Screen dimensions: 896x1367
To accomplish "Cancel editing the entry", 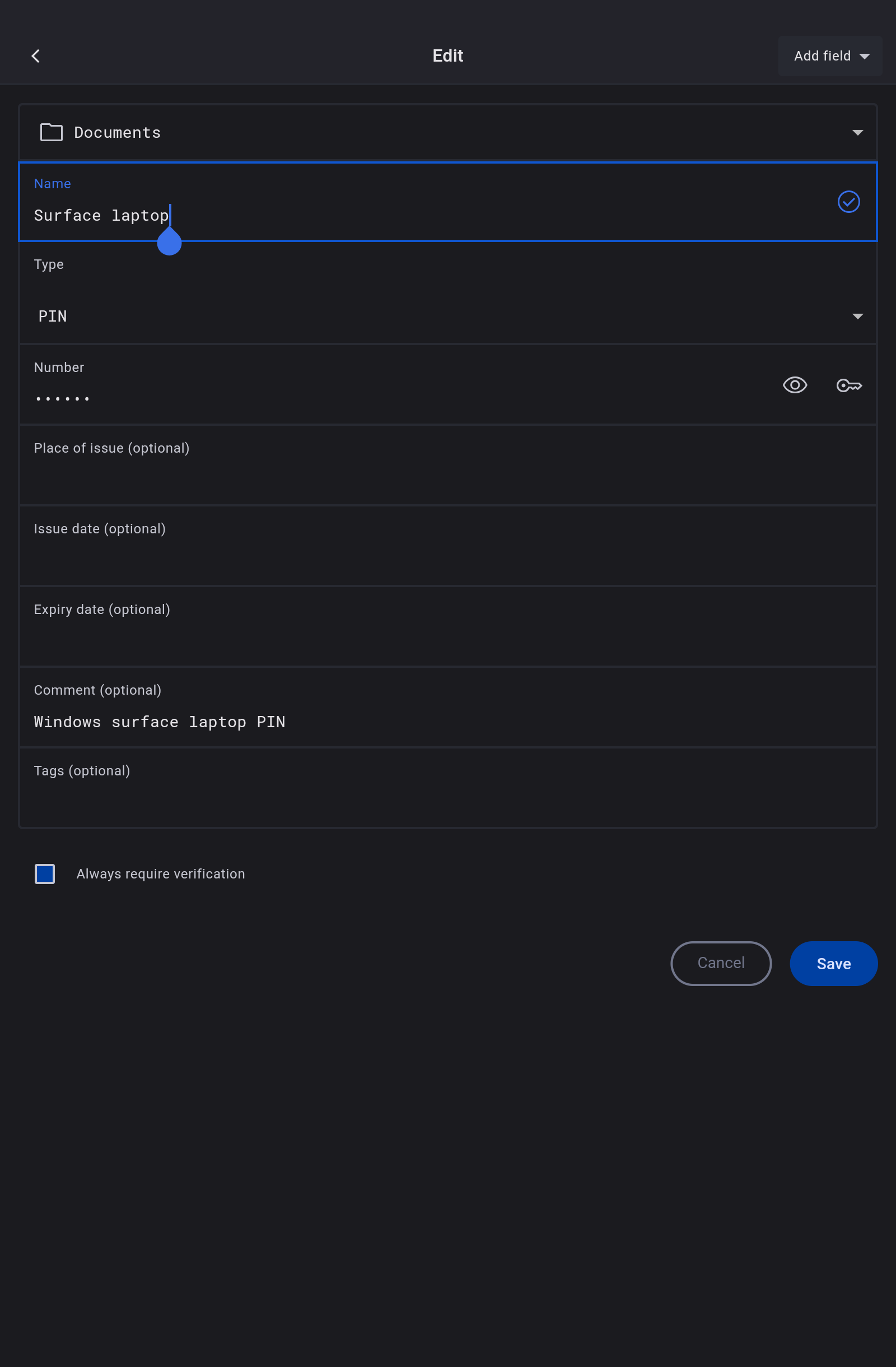I will tap(720, 963).
